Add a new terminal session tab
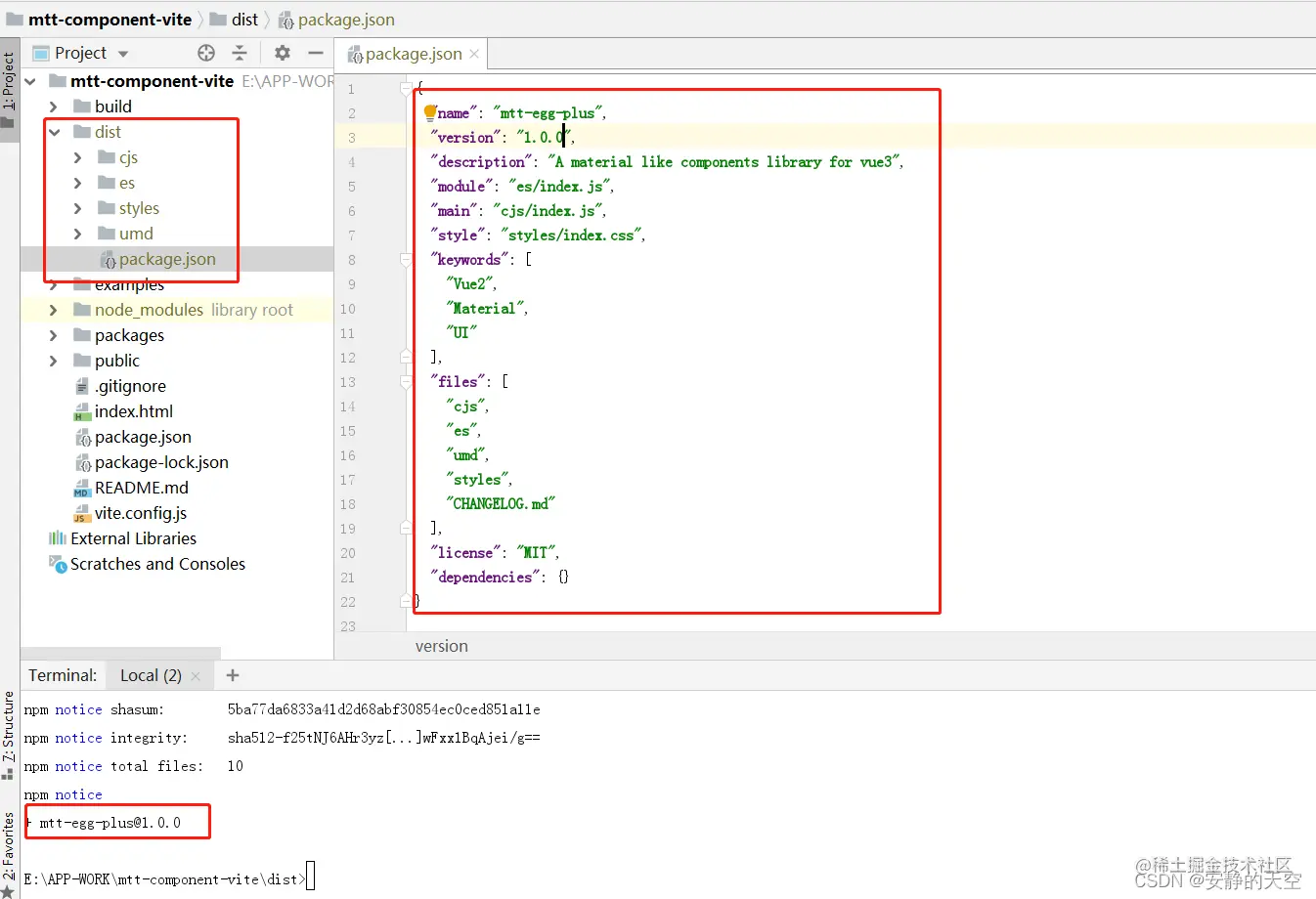The height and width of the screenshot is (899, 1316). point(233,675)
